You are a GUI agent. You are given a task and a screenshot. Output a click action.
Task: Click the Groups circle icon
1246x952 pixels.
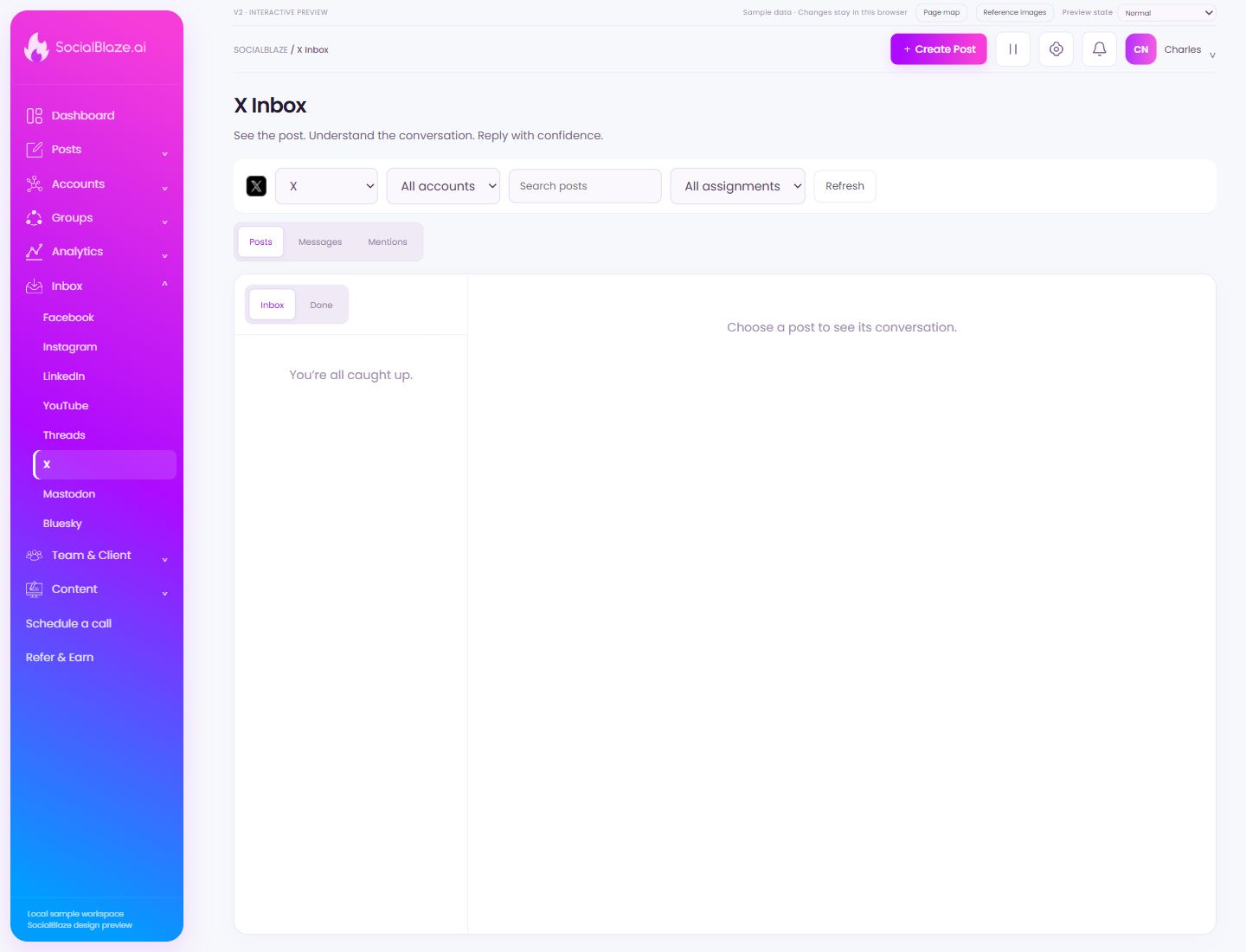click(x=35, y=218)
